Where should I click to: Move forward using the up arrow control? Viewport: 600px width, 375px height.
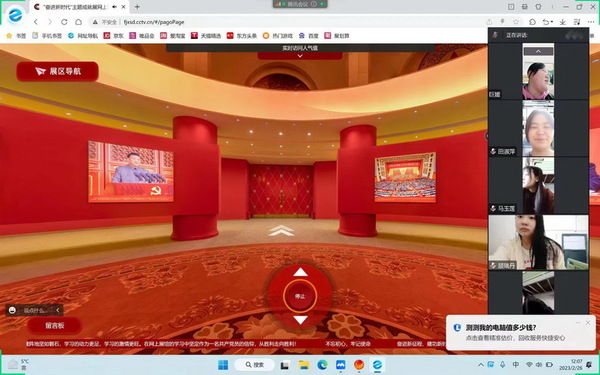click(x=300, y=272)
